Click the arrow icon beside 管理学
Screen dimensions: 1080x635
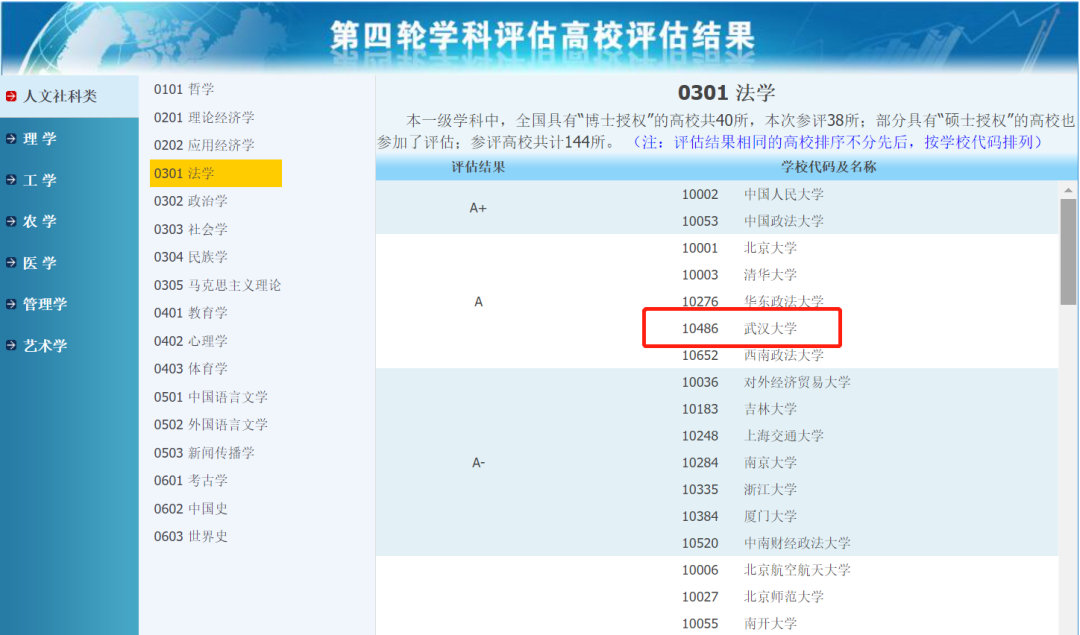pyautogui.click(x=11, y=304)
